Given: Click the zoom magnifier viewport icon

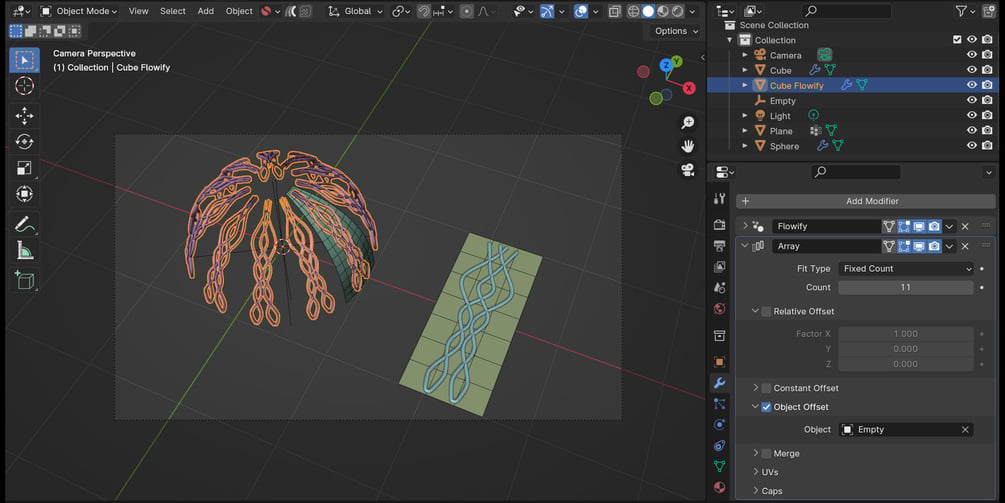Looking at the screenshot, I should pos(688,122).
